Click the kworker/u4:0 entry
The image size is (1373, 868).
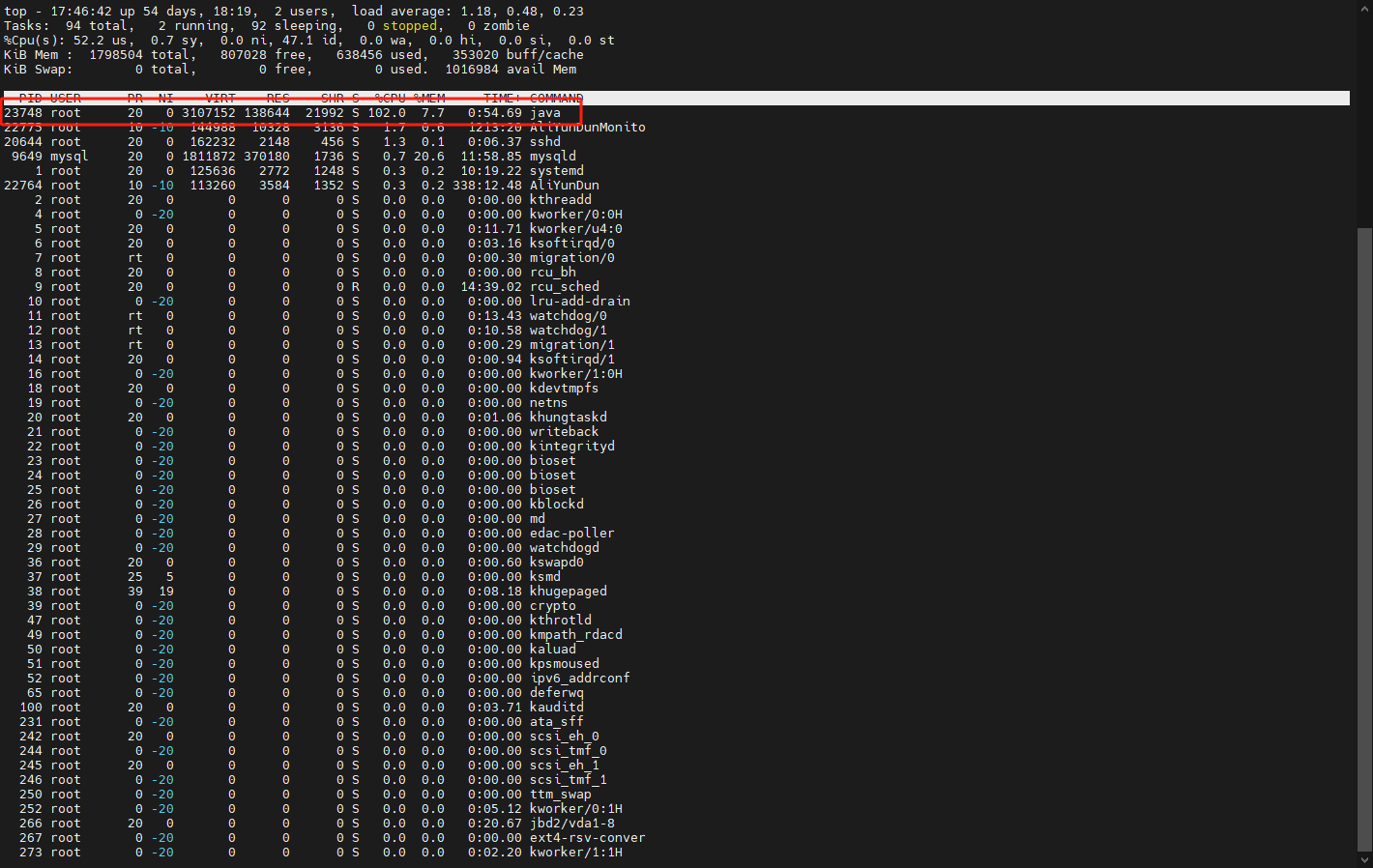pos(576,229)
